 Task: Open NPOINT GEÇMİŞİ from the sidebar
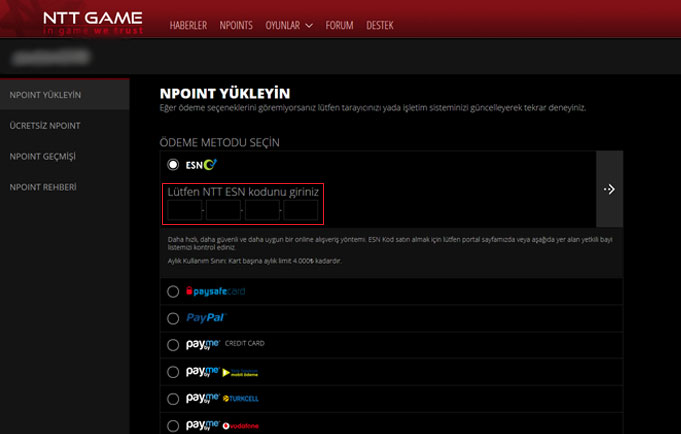pyautogui.click(x=43, y=156)
